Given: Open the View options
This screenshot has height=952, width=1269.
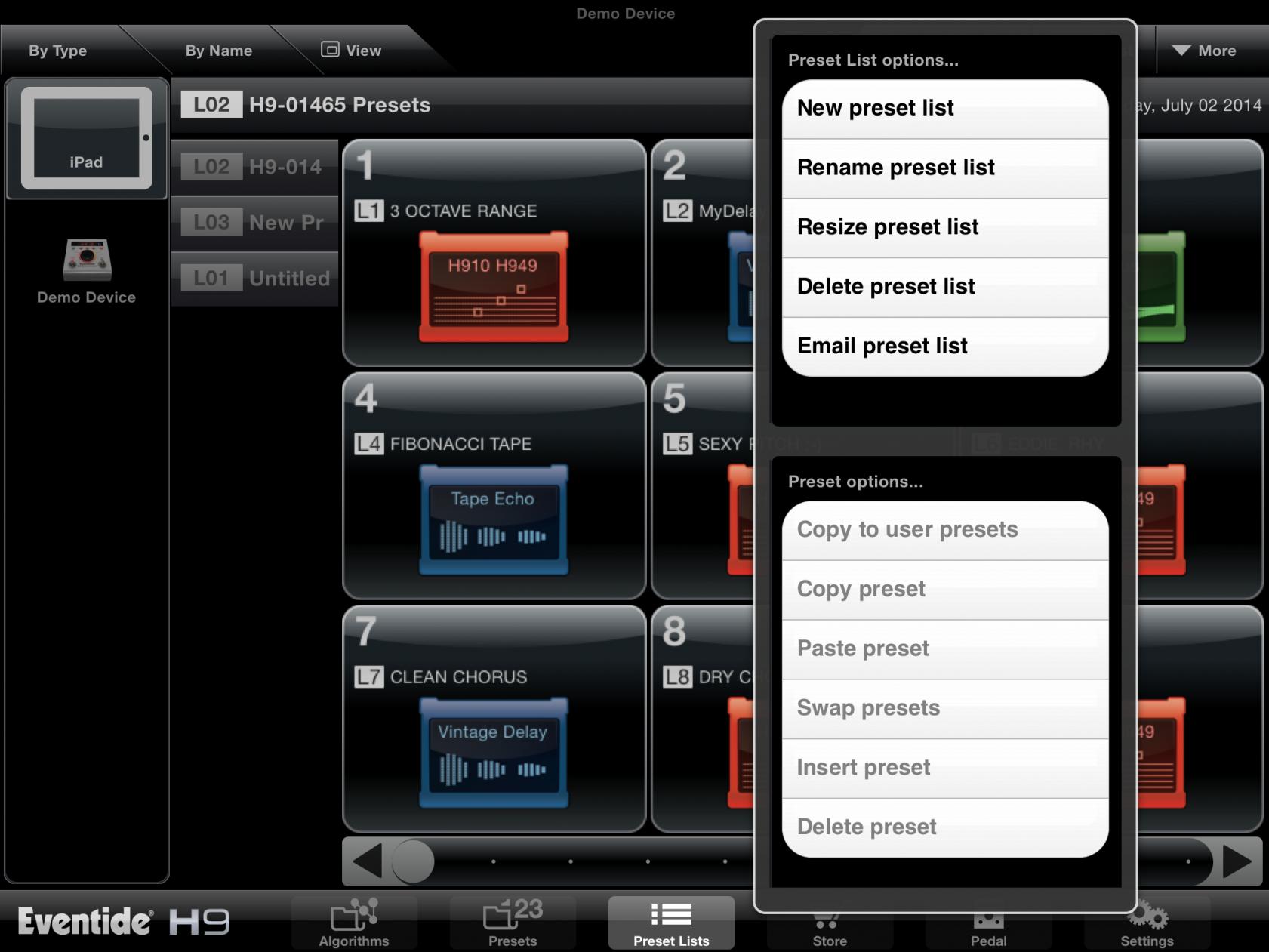Looking at the screenshot, I should coord(351,51).
